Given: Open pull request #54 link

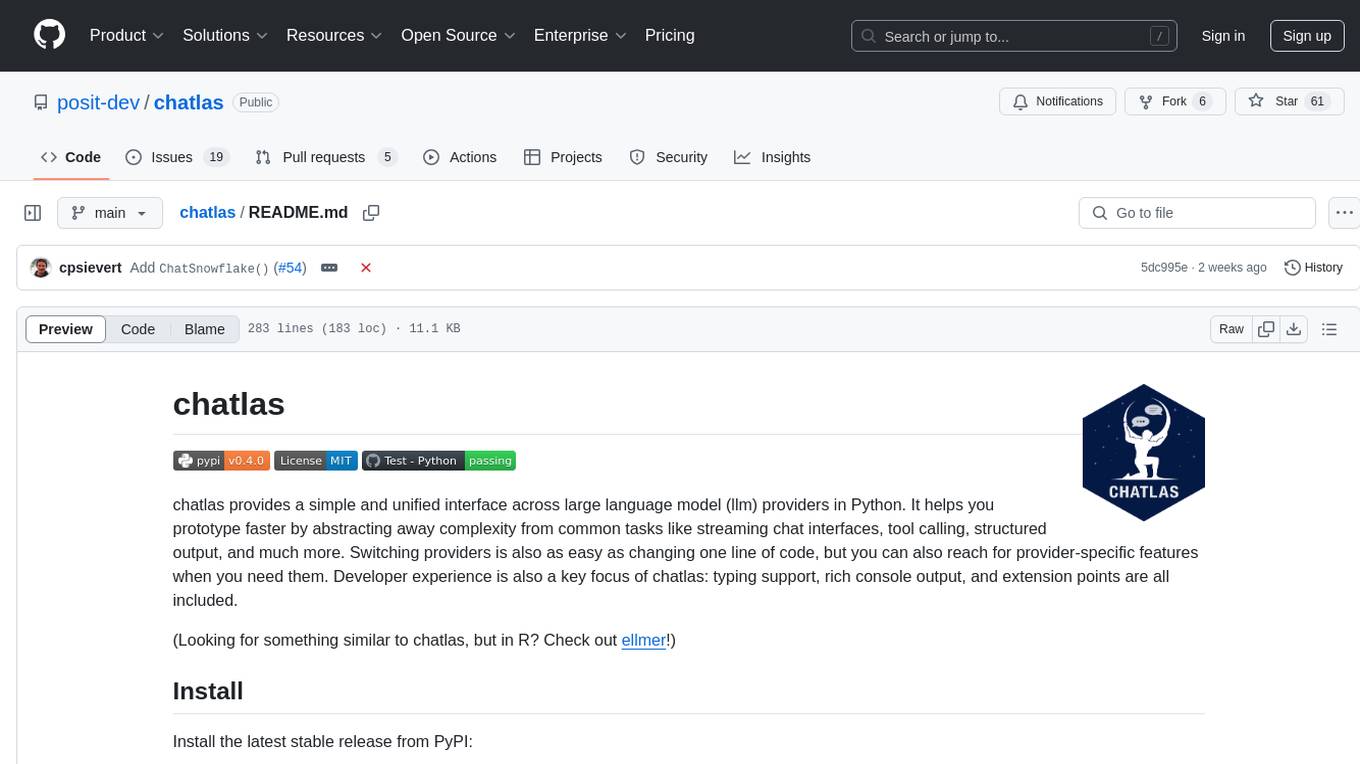Looking at the screenshot, I should pos(290,268).
